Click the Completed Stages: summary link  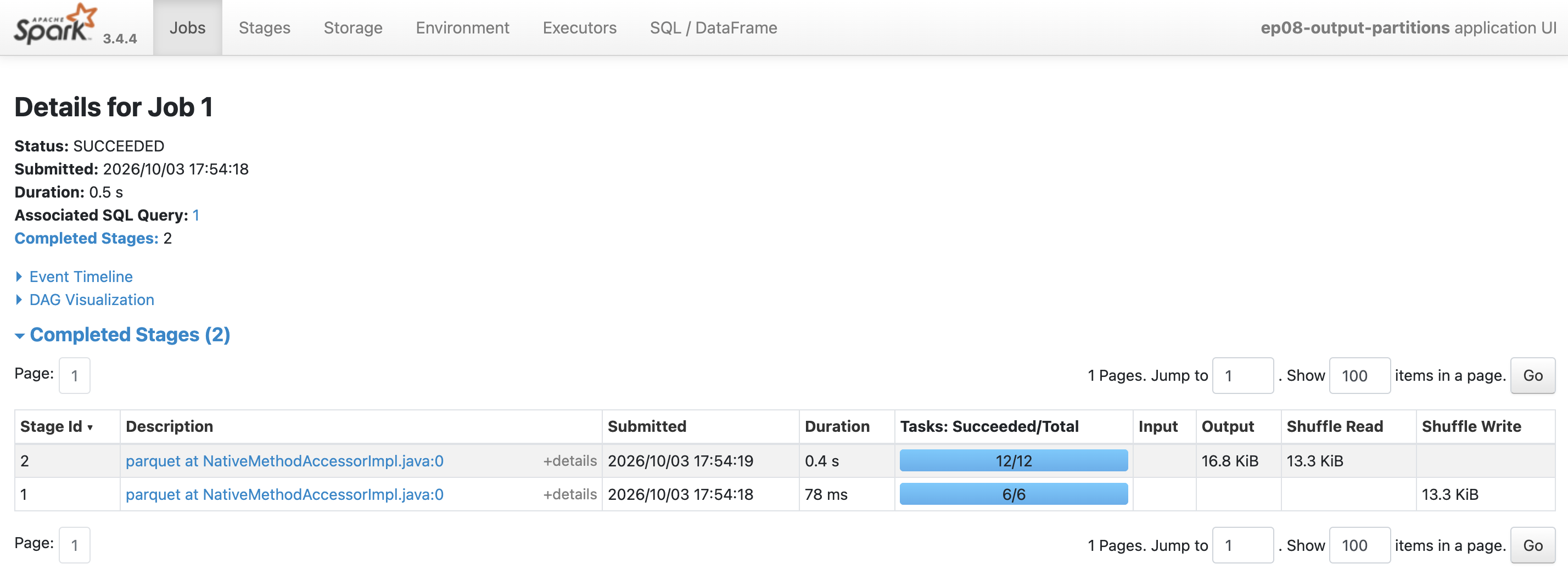point(86,239)
